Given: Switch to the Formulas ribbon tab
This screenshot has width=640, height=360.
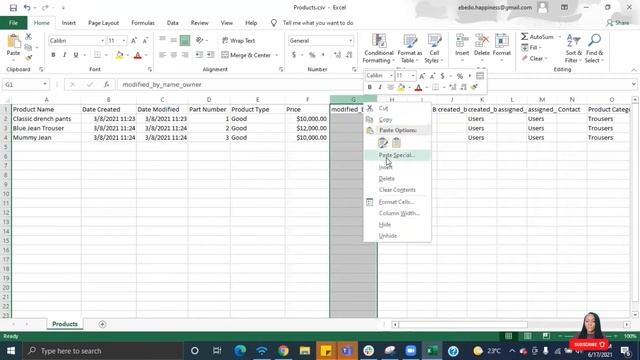Looking at the screenshot, I should click(x=143, y=23).
